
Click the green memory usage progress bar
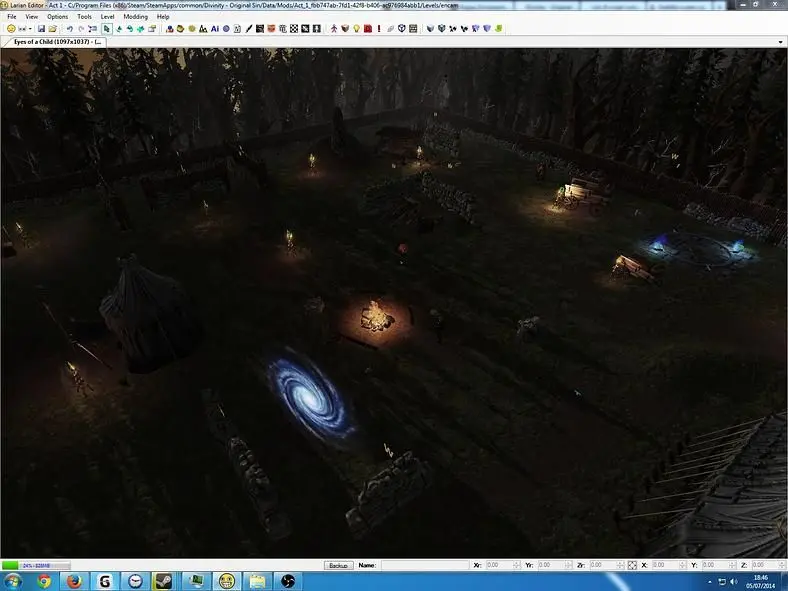(x=36, y=565)
